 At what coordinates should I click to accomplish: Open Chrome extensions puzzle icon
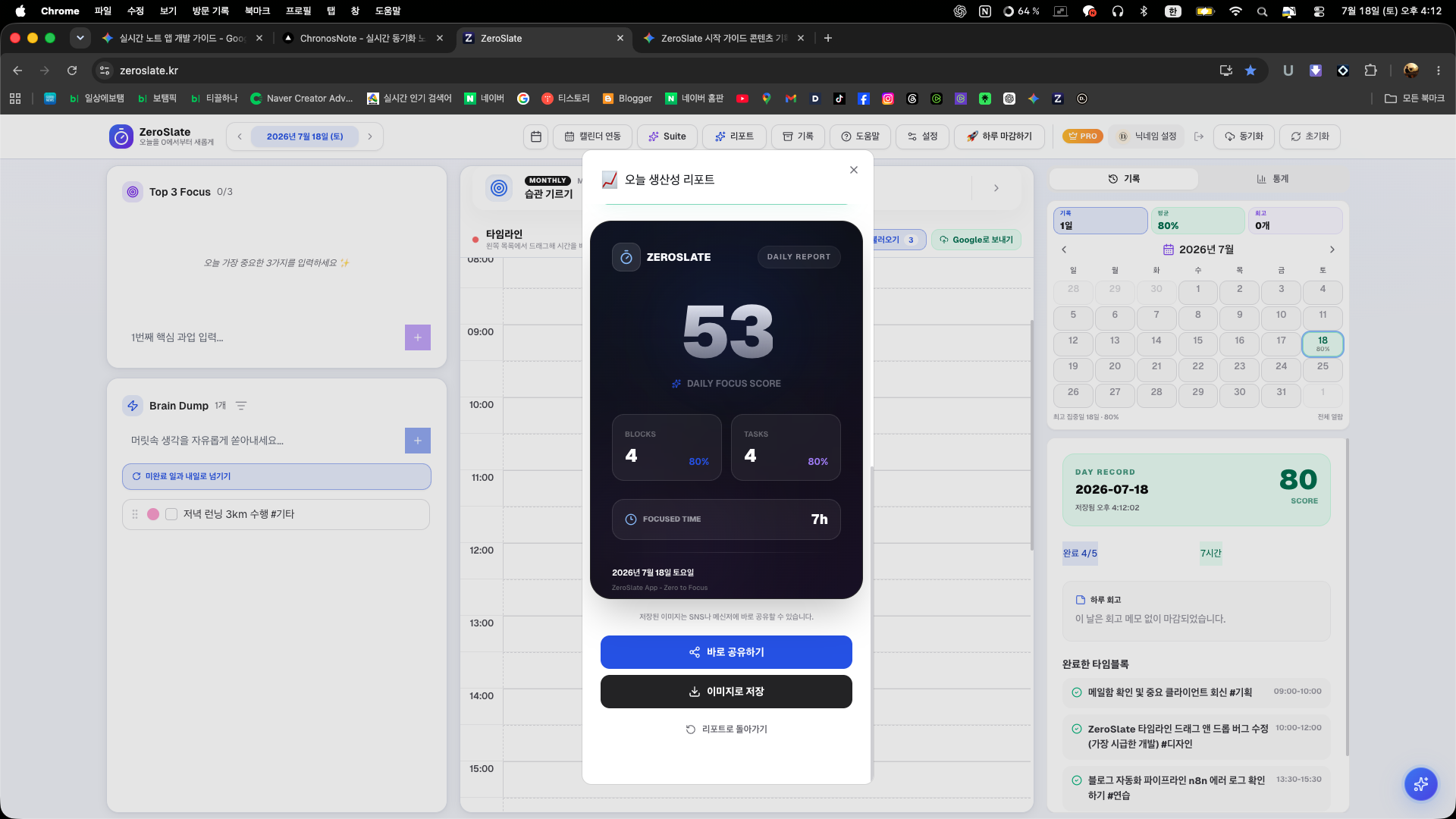pos(1370,71)
